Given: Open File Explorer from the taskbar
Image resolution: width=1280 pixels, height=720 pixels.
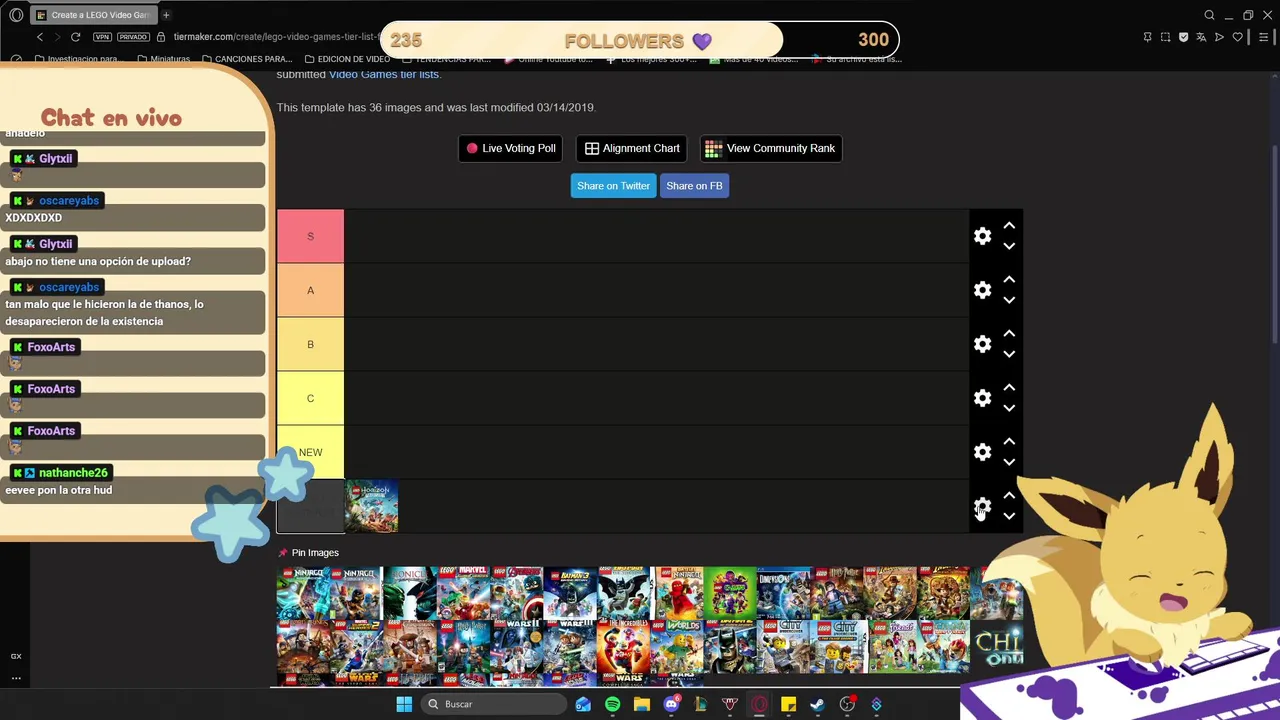Looking at the screenshot, I should pos(642,704).
